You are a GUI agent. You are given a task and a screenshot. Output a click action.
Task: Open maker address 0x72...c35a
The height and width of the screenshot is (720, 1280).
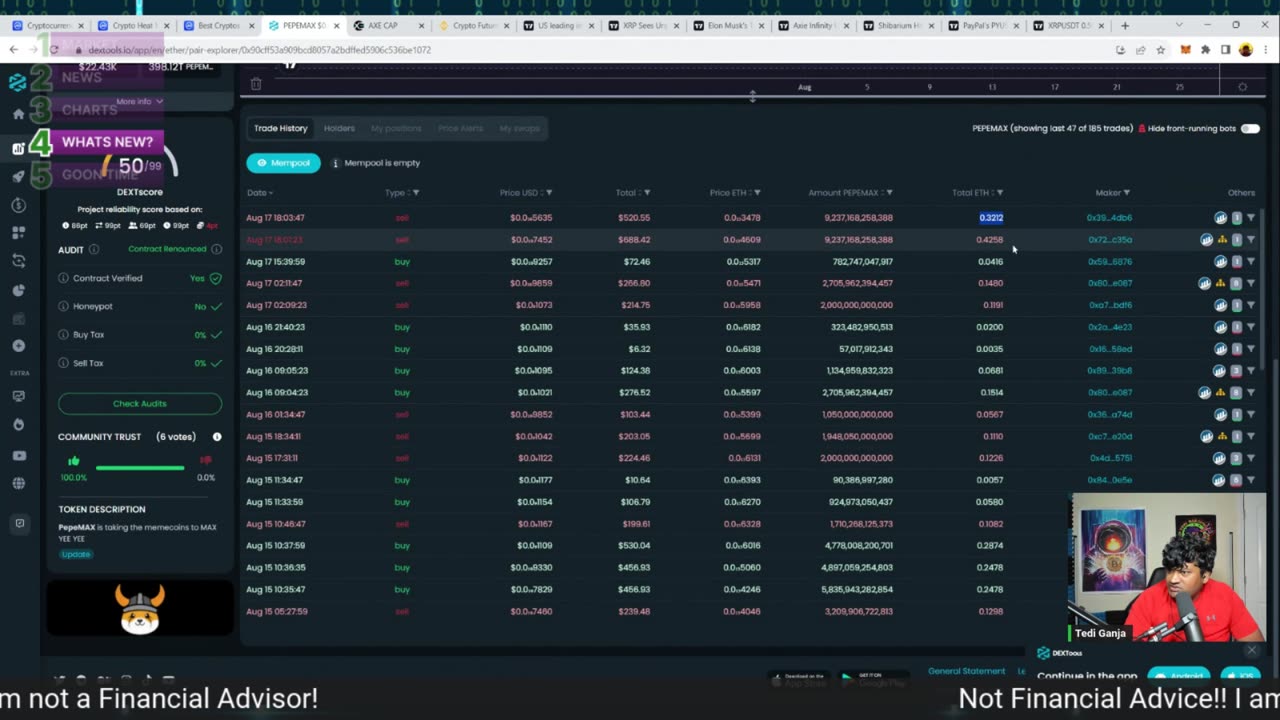coord(1109,240)
